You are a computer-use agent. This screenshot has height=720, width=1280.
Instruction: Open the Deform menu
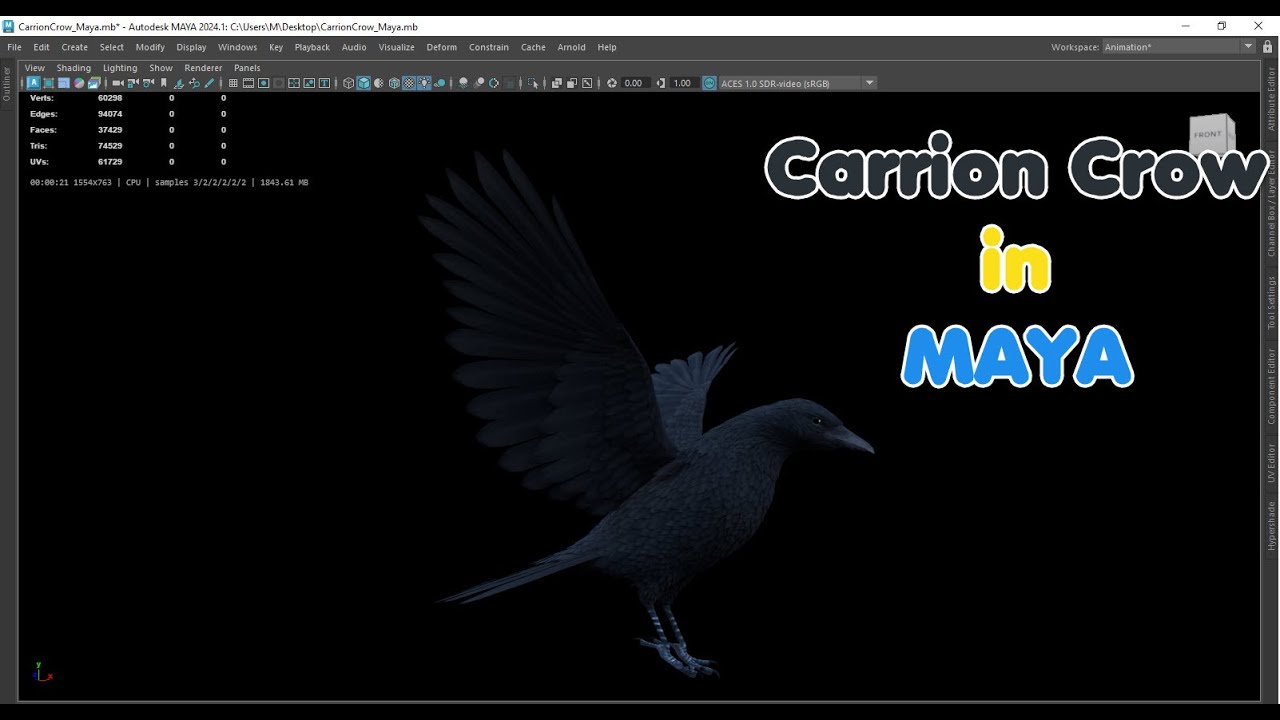click(442, 47)
